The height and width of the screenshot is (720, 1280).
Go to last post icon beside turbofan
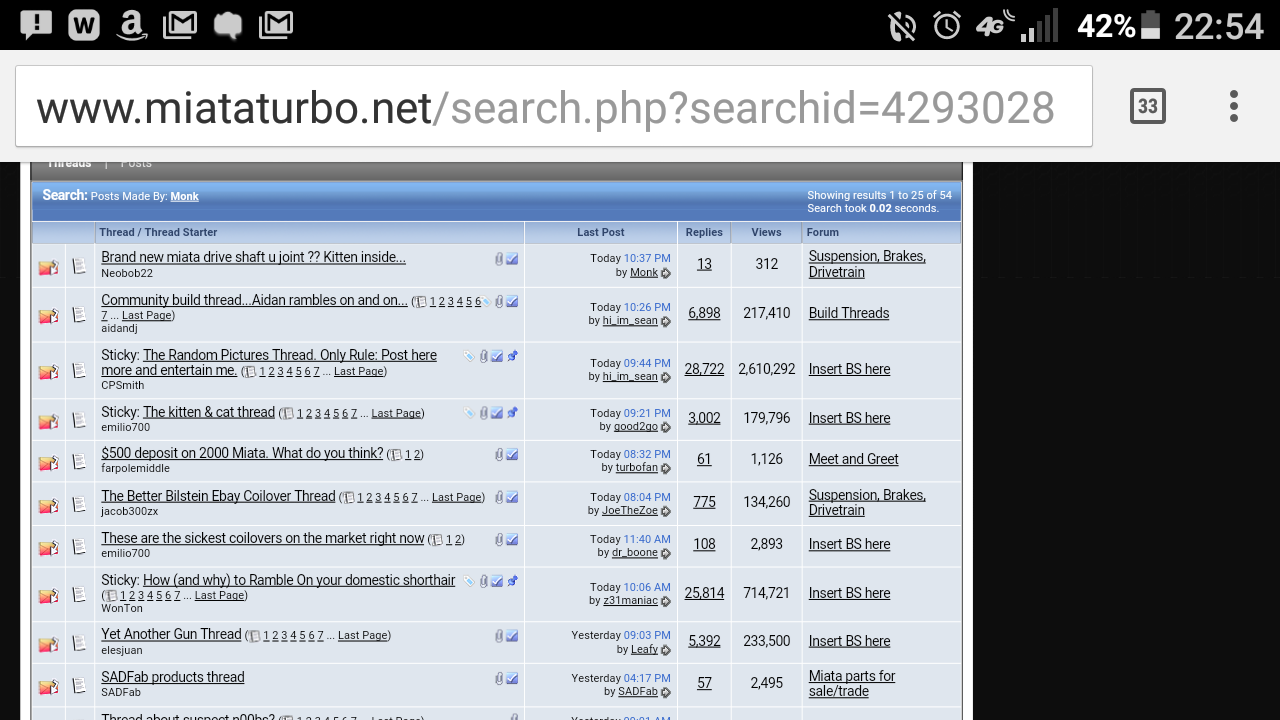[x=666, y=468]
